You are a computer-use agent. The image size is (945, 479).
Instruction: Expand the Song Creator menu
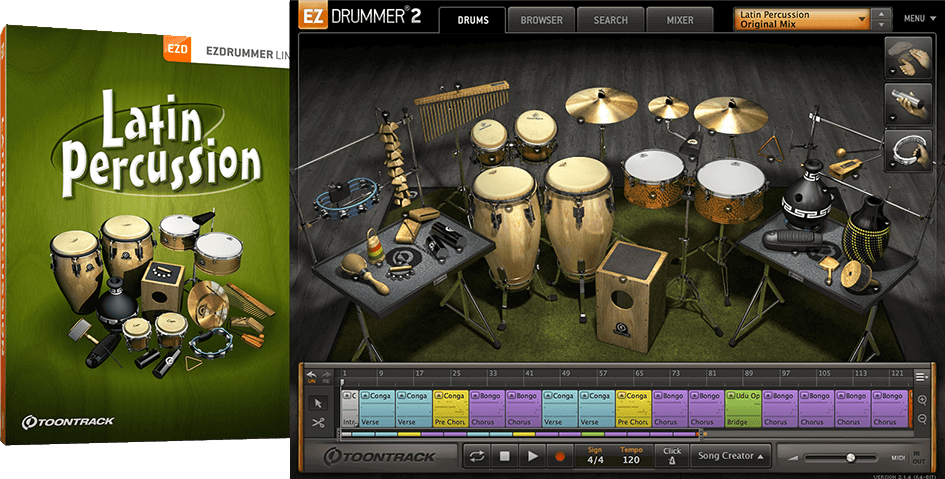[x=733, y=456]
